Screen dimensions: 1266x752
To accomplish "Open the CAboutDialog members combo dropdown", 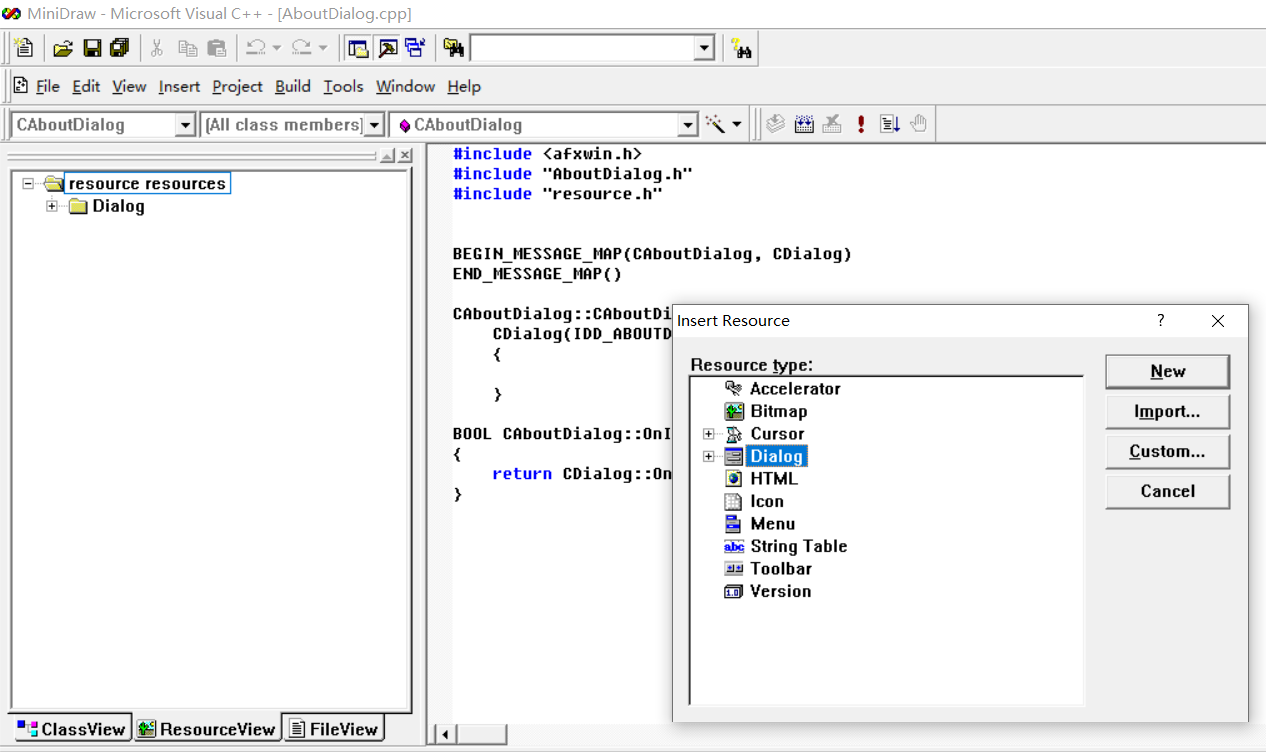I will tap(687, 125).
